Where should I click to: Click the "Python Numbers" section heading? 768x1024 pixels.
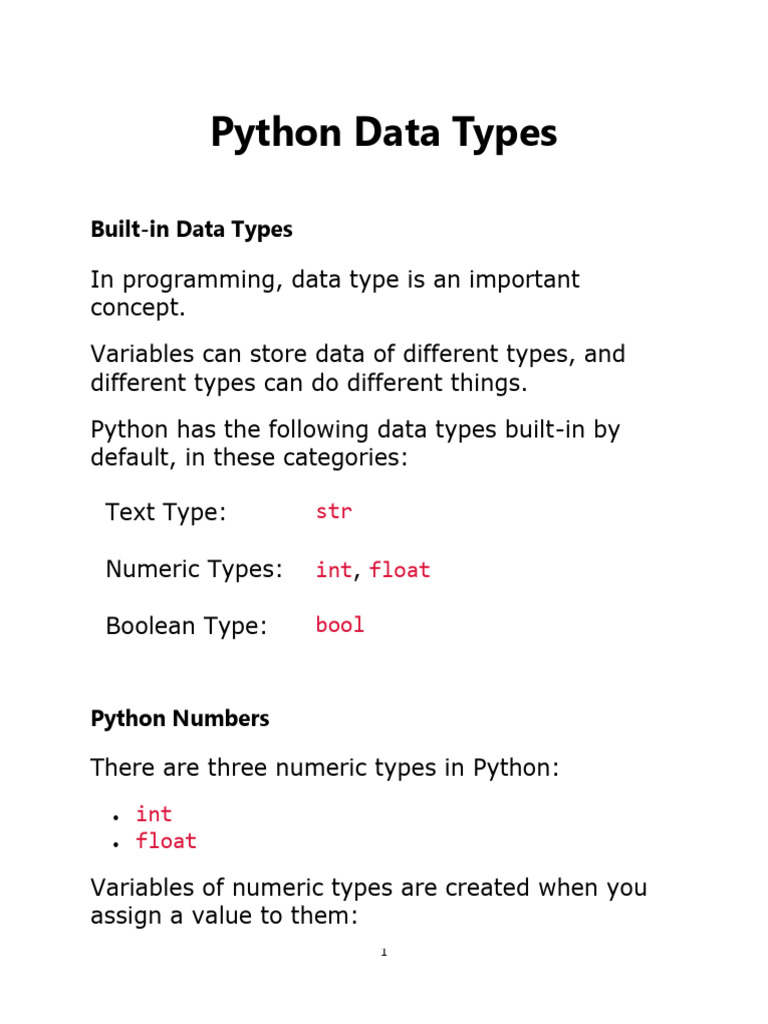click(180, 718)
